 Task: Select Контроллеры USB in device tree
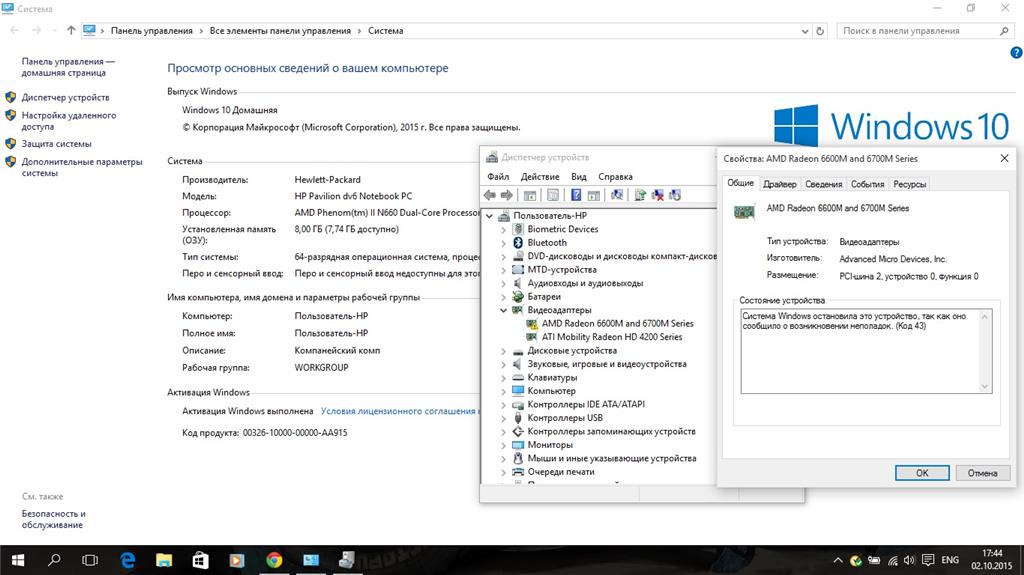pyautogui.click(x=565, y=418)
